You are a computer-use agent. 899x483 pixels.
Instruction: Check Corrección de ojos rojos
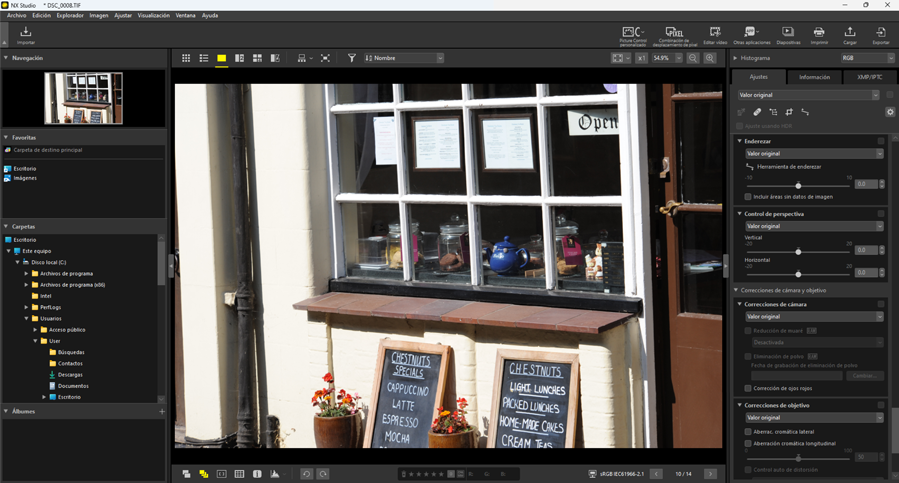748,388
